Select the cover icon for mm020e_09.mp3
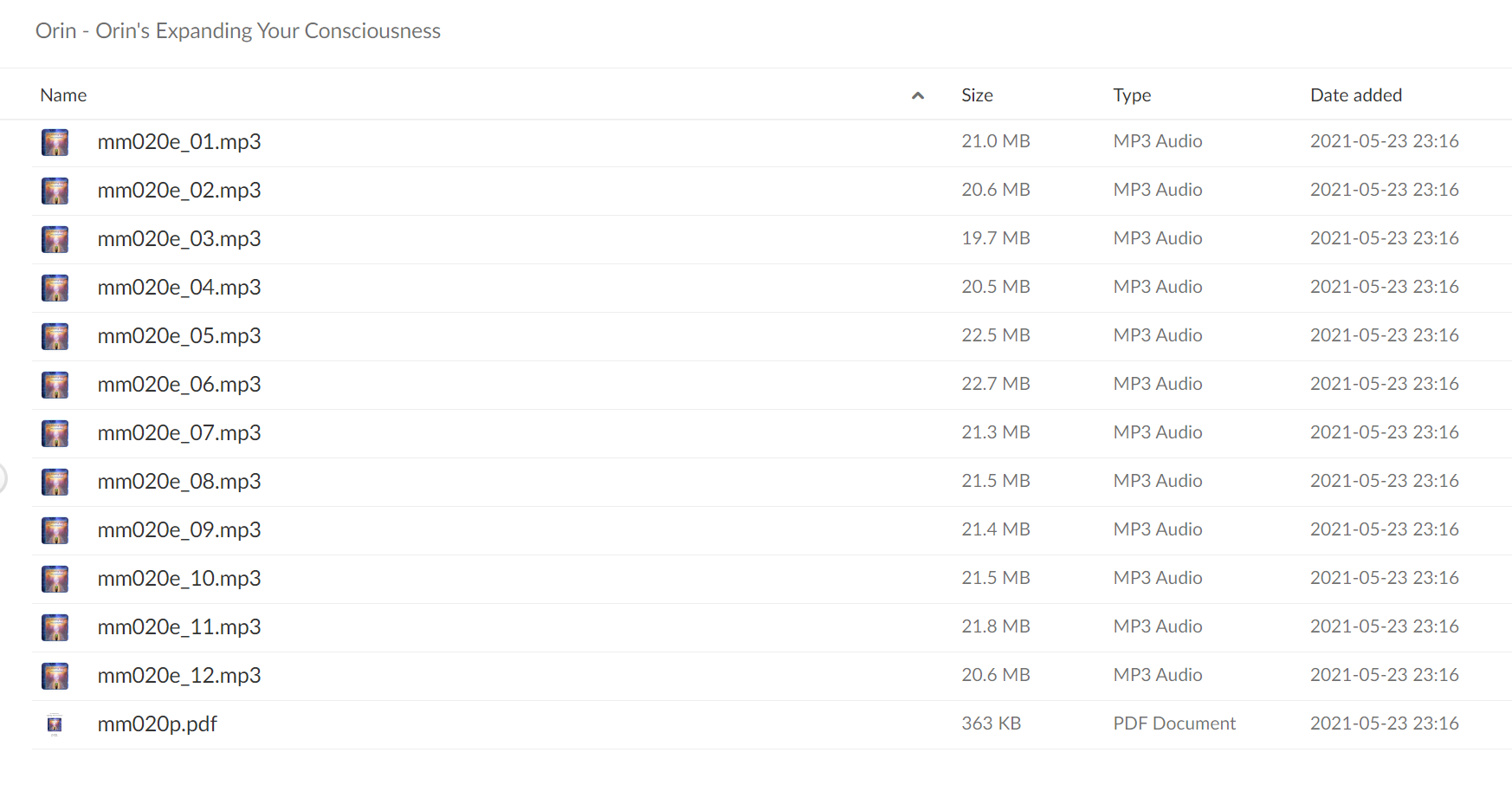The image size is (1512, 785). pyautogui.click(x=55, y=530)
